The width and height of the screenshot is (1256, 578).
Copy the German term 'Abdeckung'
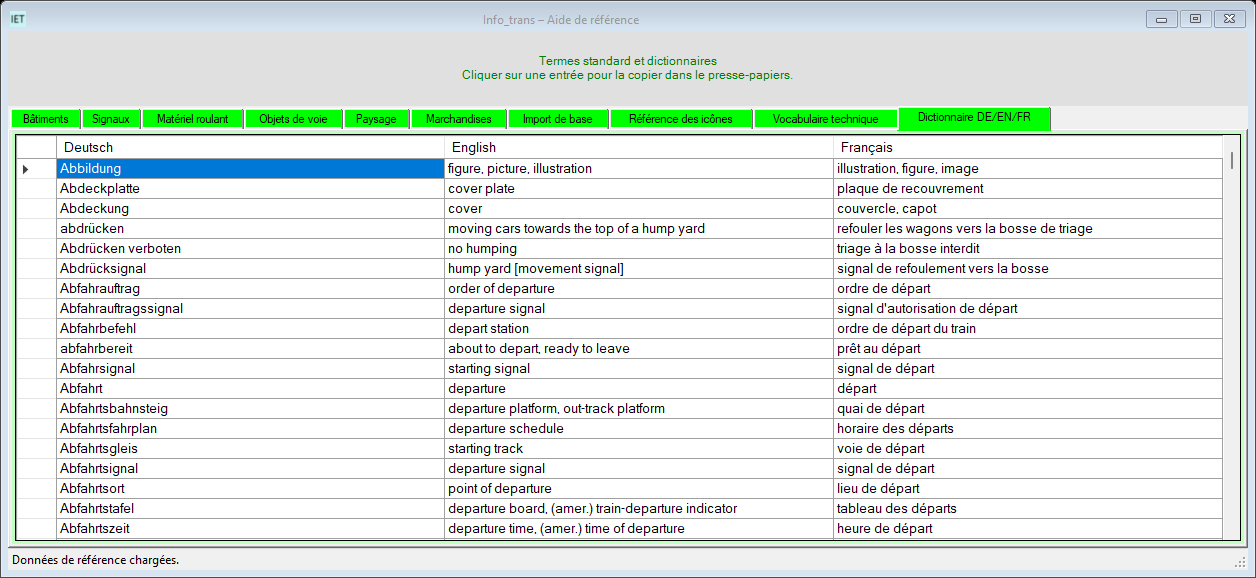[x=250, y=209]
